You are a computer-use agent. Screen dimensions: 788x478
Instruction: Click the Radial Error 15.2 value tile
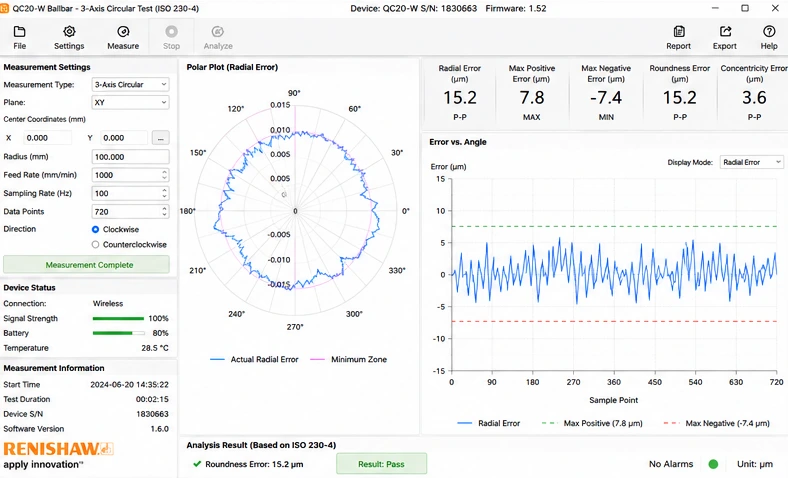tap(460, 93)
